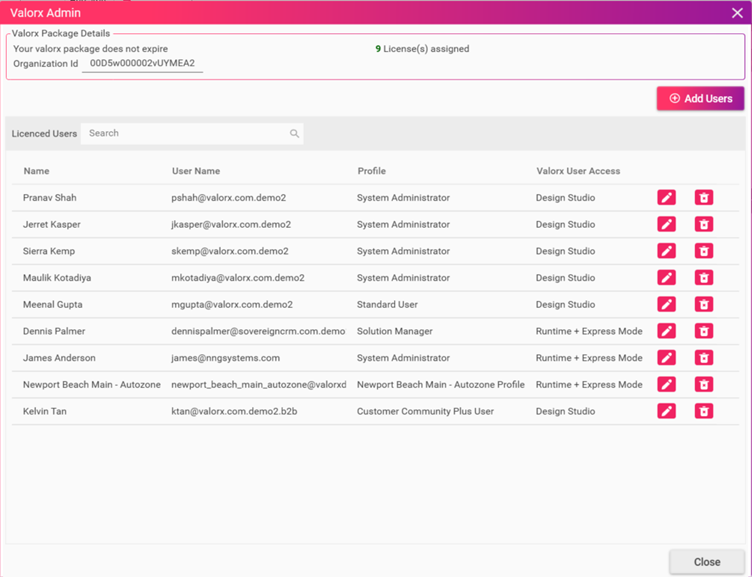Viewport: 752px width, 577px height.
Task: Click the 9 License(s) assigned text
Action: coord(422,48)
